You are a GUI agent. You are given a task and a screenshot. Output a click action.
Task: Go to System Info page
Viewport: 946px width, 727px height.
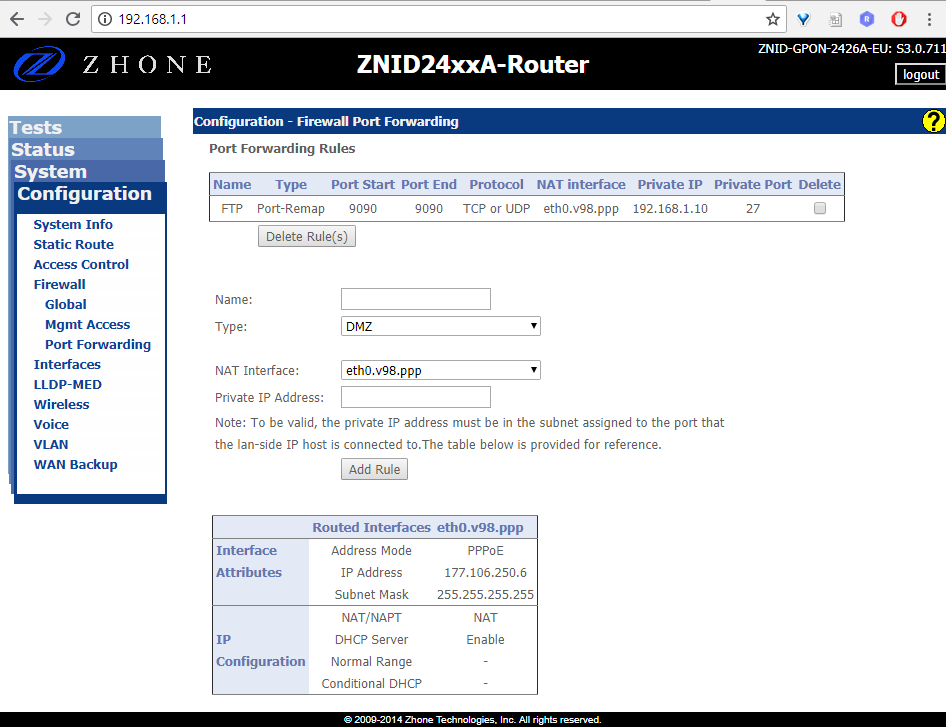73,224
